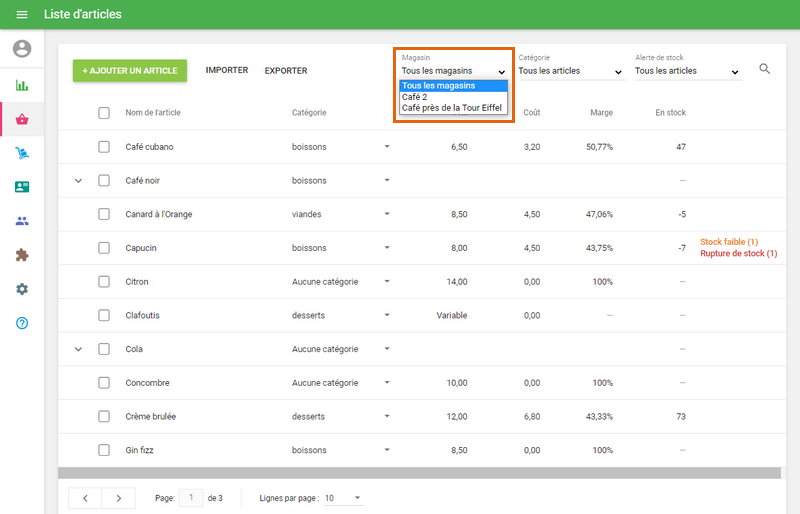
Task: Choose Café 2 from store list
Action: point(416,97)
